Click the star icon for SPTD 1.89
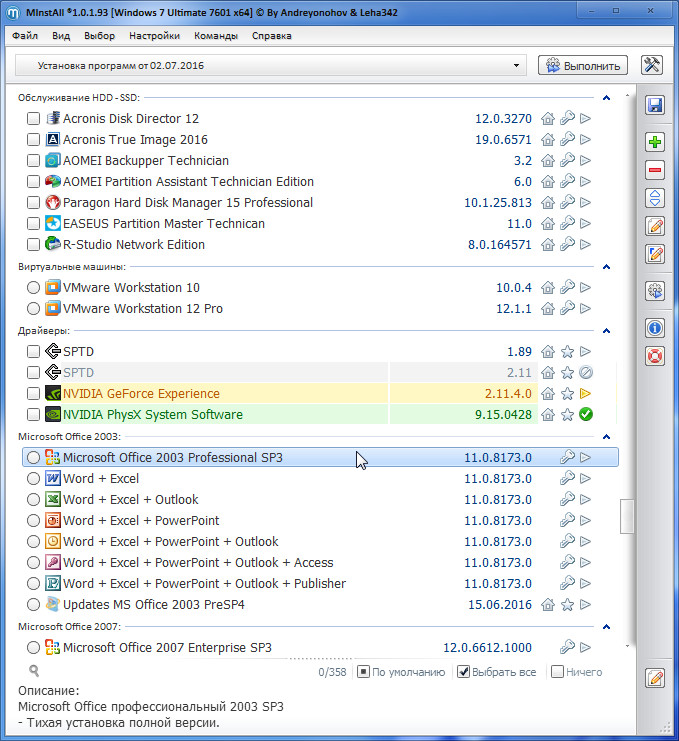 (x=567, y=352)
